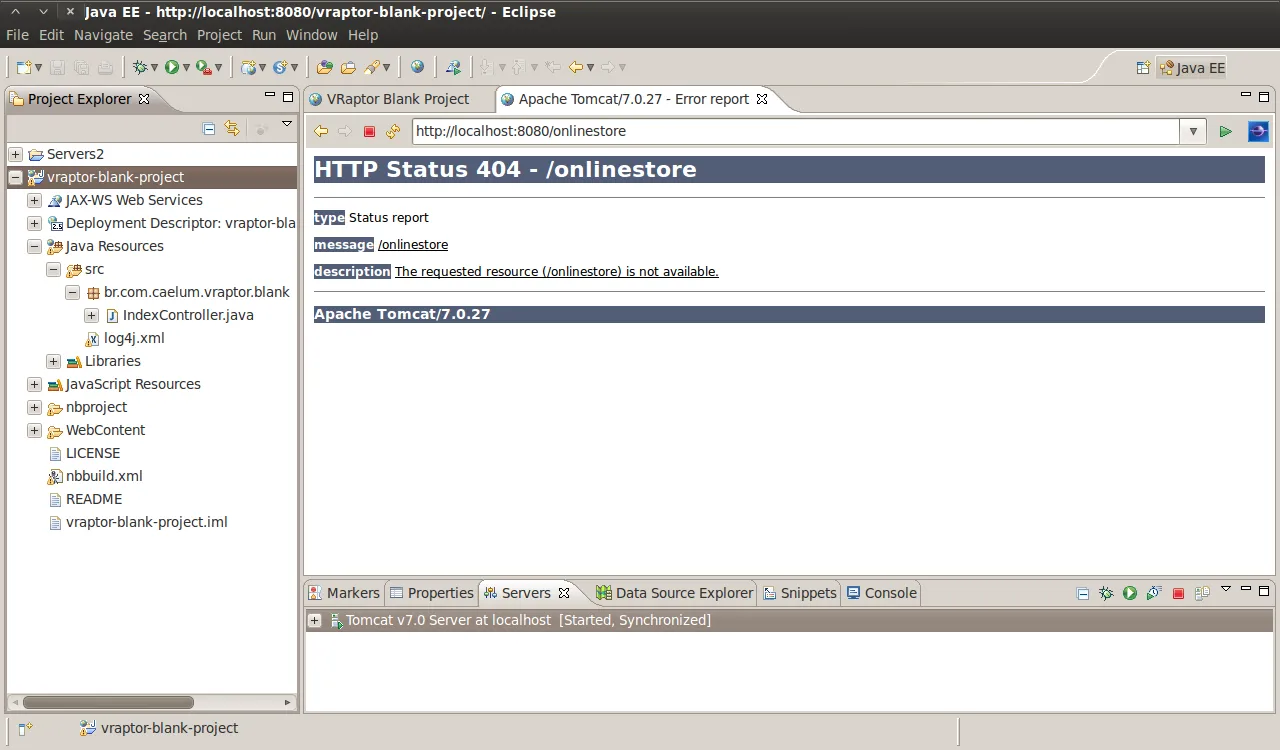Collapse the src folder node

53,269
